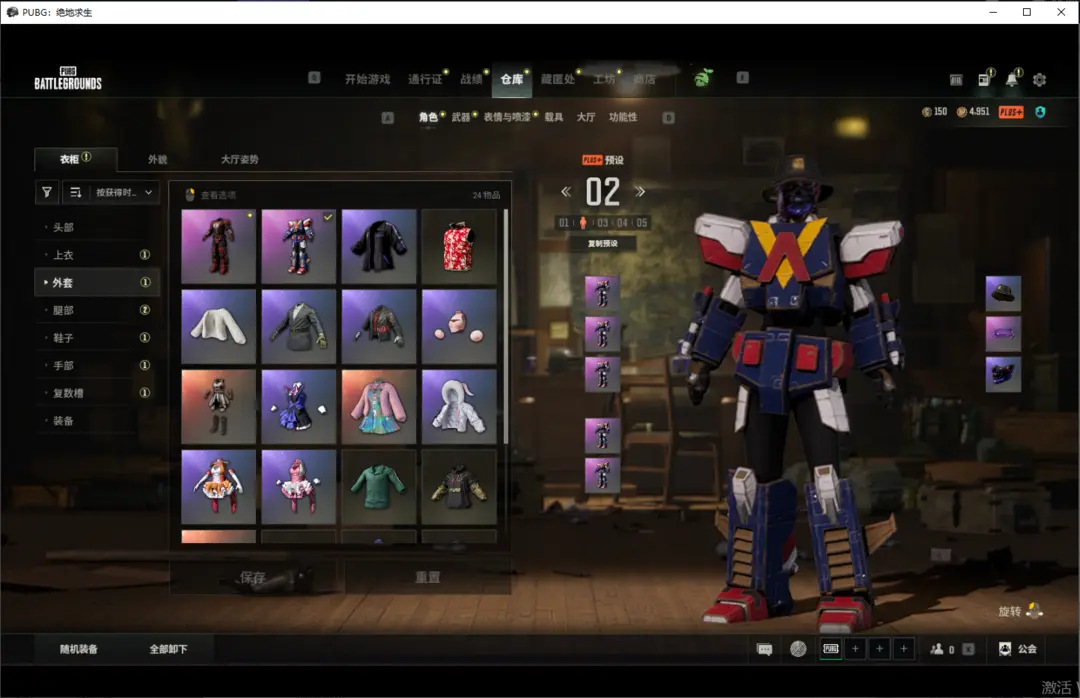
Task: Go to 开始游戏 tab
Action: (367, 79)
